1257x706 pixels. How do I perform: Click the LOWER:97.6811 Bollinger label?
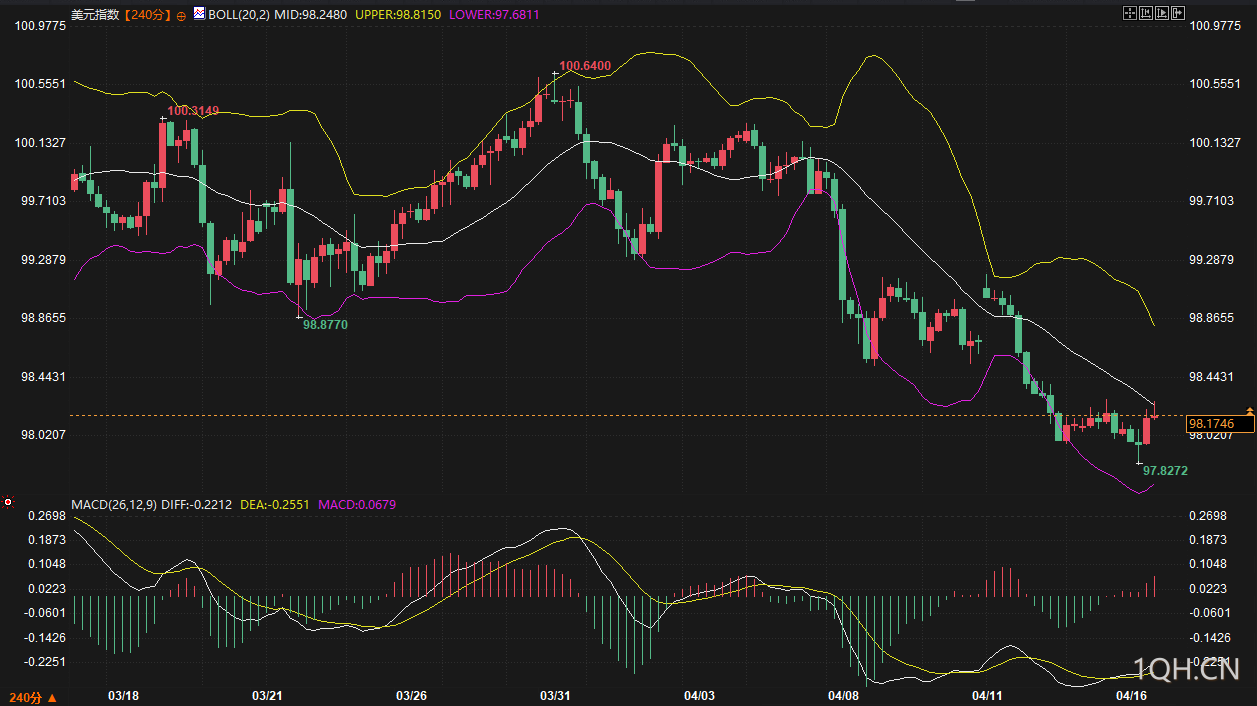point(494,15)
